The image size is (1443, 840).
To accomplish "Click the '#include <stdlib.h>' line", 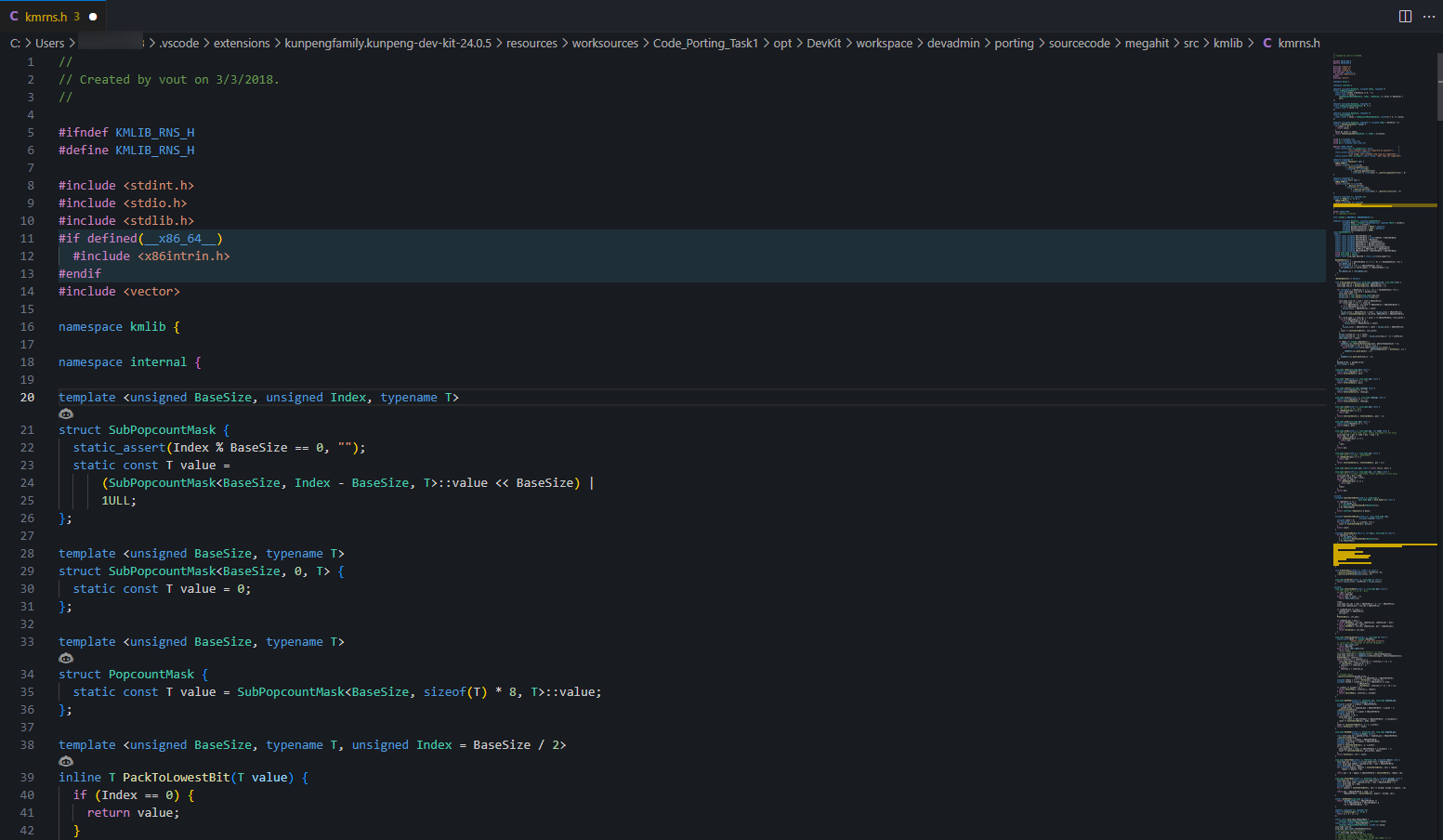I will pyautogui.click(x=126, y=220).
